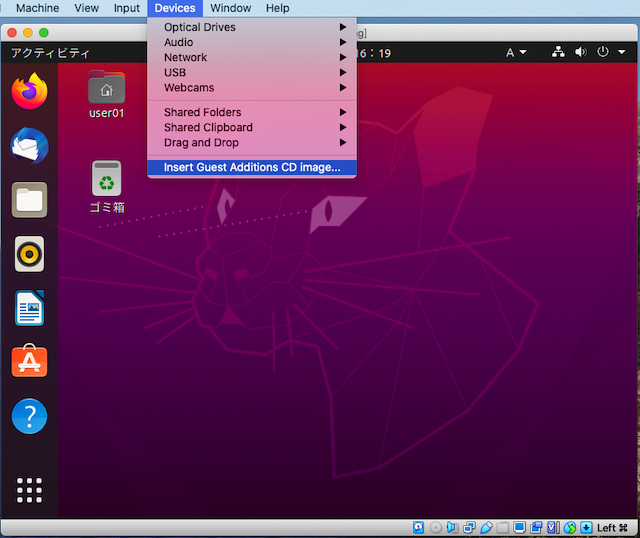Open the View menu
This screenshot has height=538, width=640.
[87, 8]
